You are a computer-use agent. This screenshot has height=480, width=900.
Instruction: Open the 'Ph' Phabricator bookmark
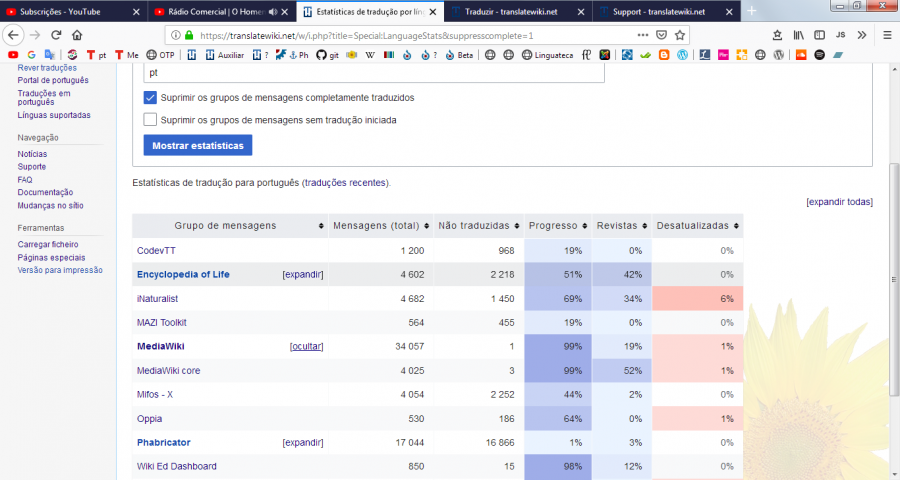pyautogui.click(x=298, y=55)
